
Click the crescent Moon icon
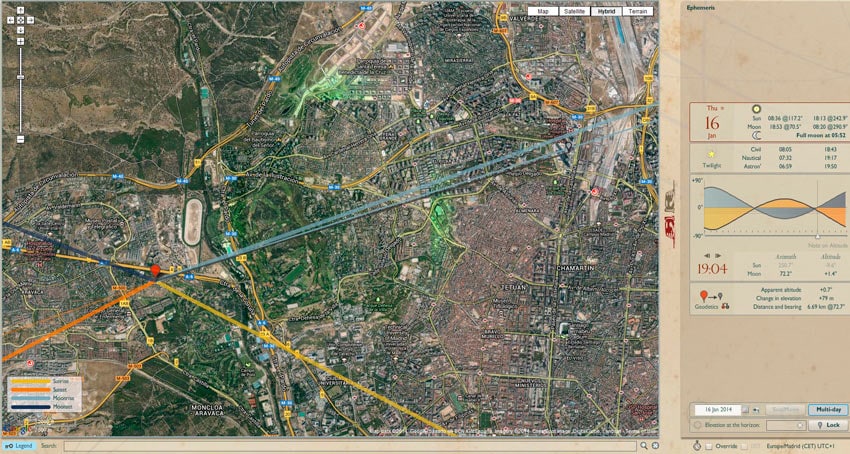click(x=756, y=136)
